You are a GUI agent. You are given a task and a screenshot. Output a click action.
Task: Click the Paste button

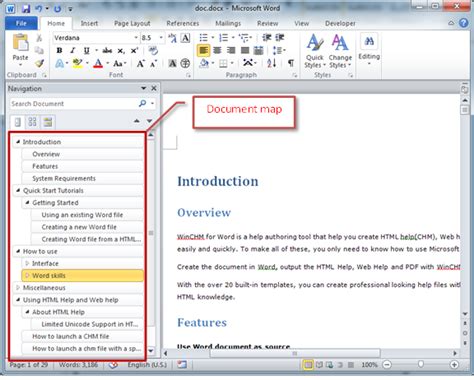[x=20, y=50]
